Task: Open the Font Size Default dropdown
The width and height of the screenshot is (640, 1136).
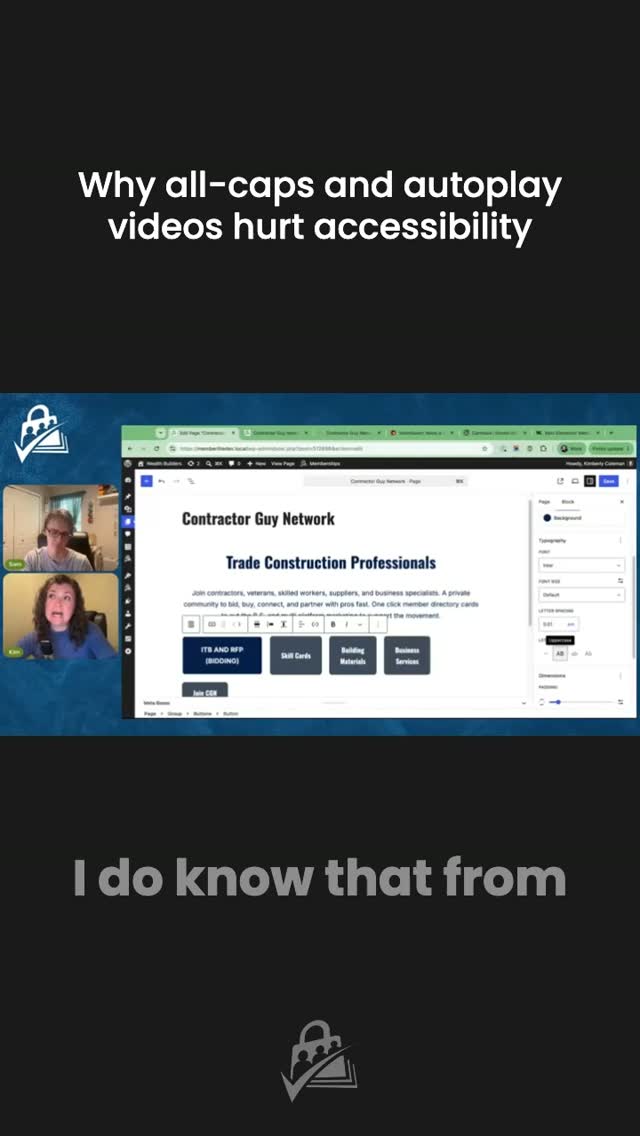Action: point(581,595)
